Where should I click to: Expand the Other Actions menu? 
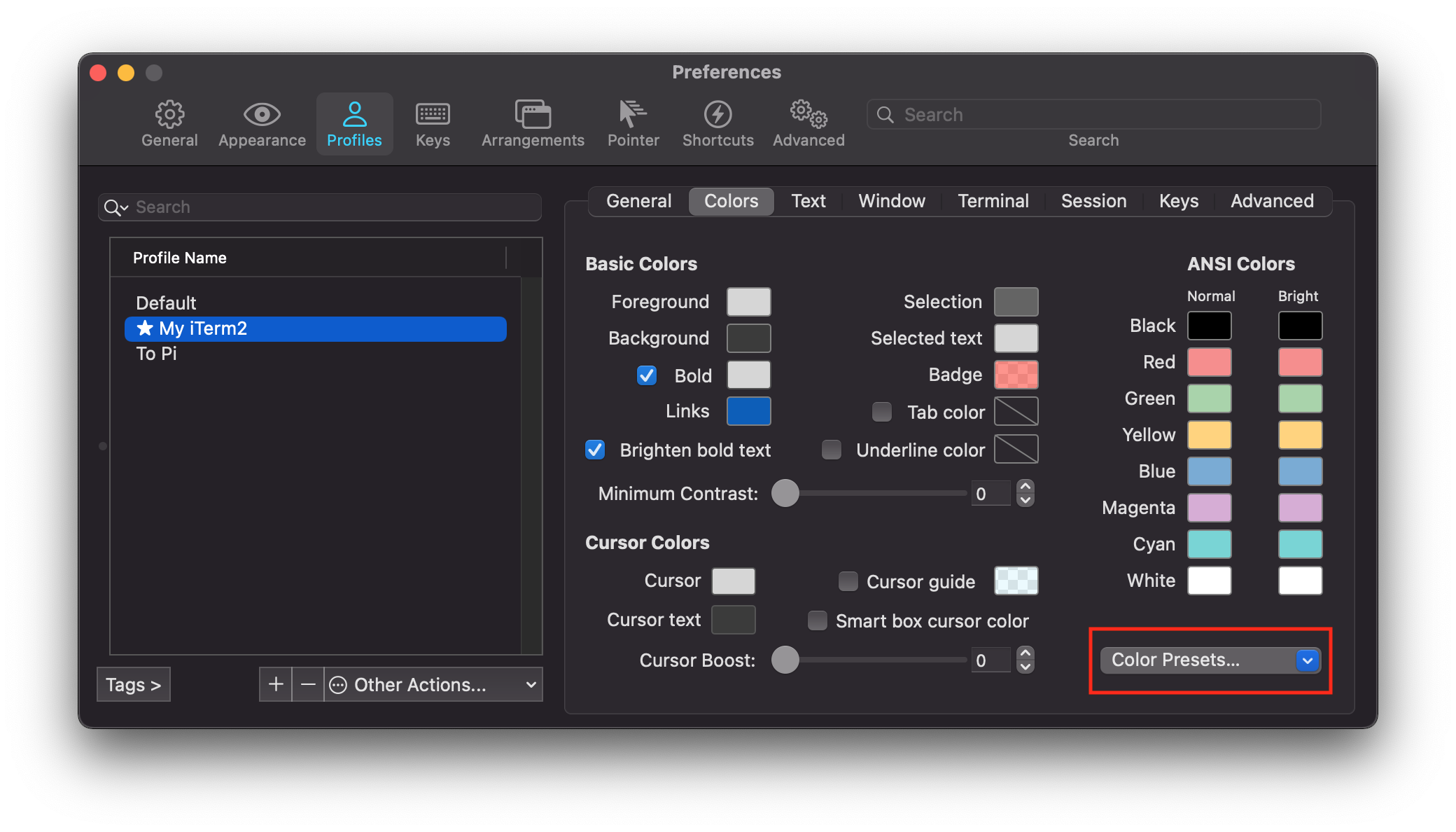433,684
